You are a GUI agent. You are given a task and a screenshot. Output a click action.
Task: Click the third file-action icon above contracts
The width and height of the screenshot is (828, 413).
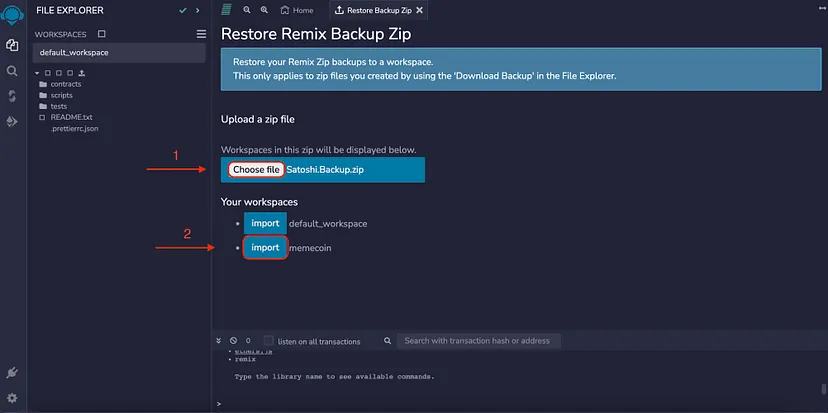[70, 73]
